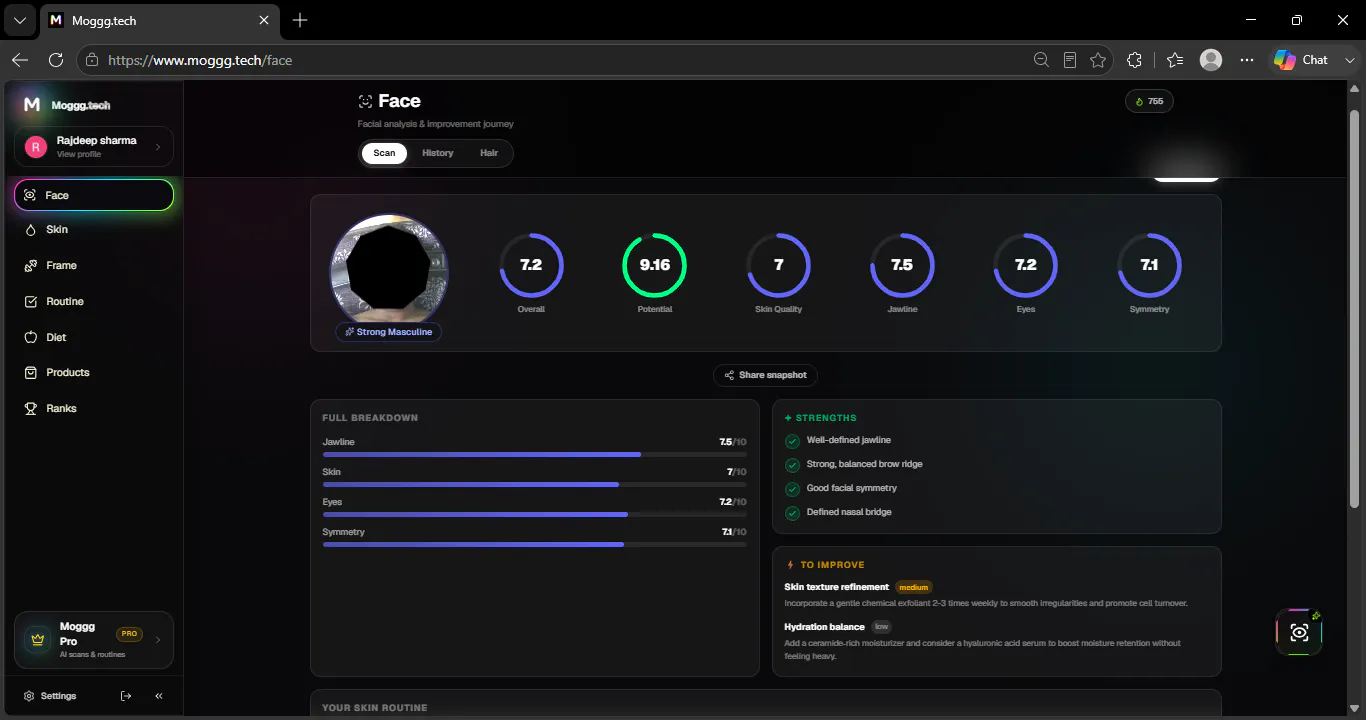Viewport: 1366px width, 720px height.
Task: Select the Moggg.tech browser tab
Action: click(x=159, y=20)
